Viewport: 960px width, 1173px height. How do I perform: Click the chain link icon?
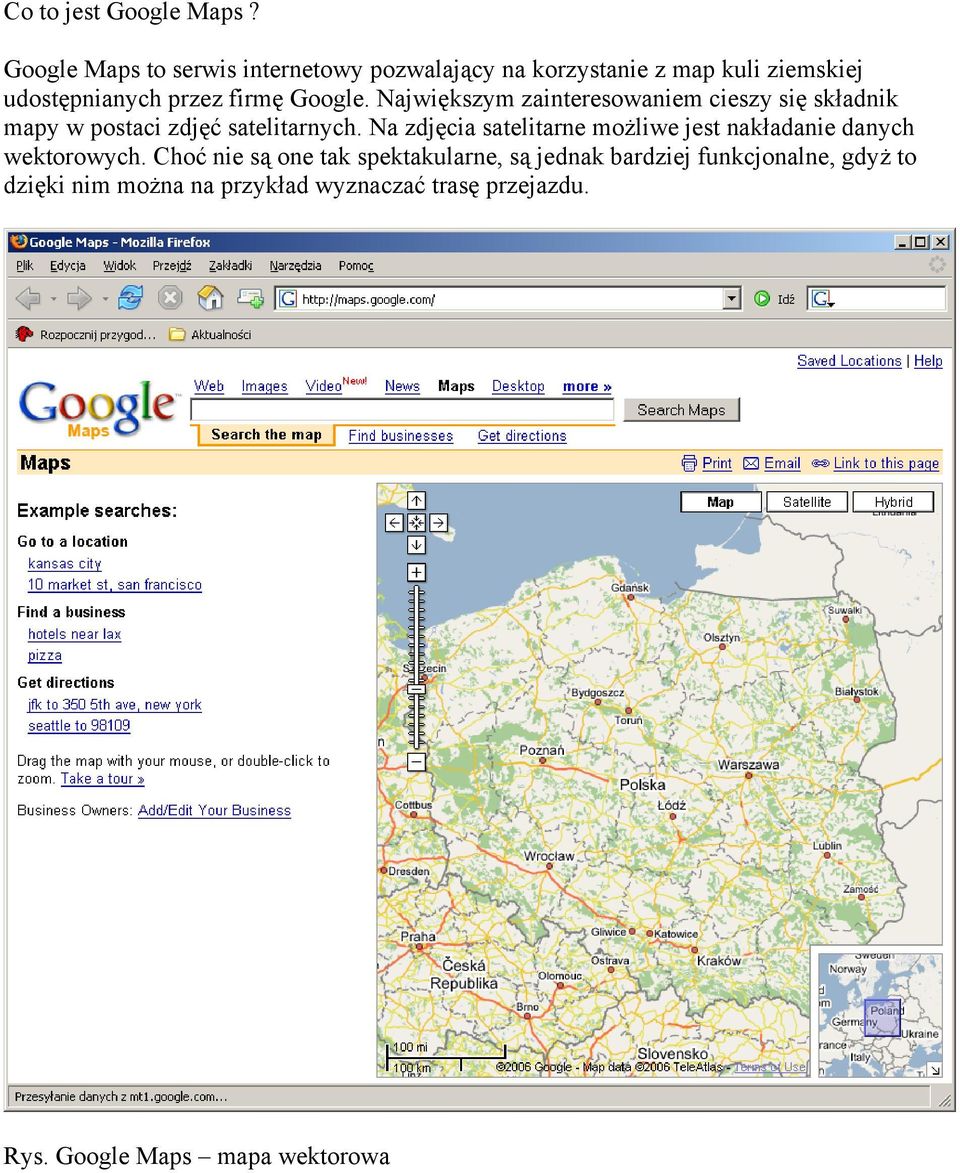(820, 464)
